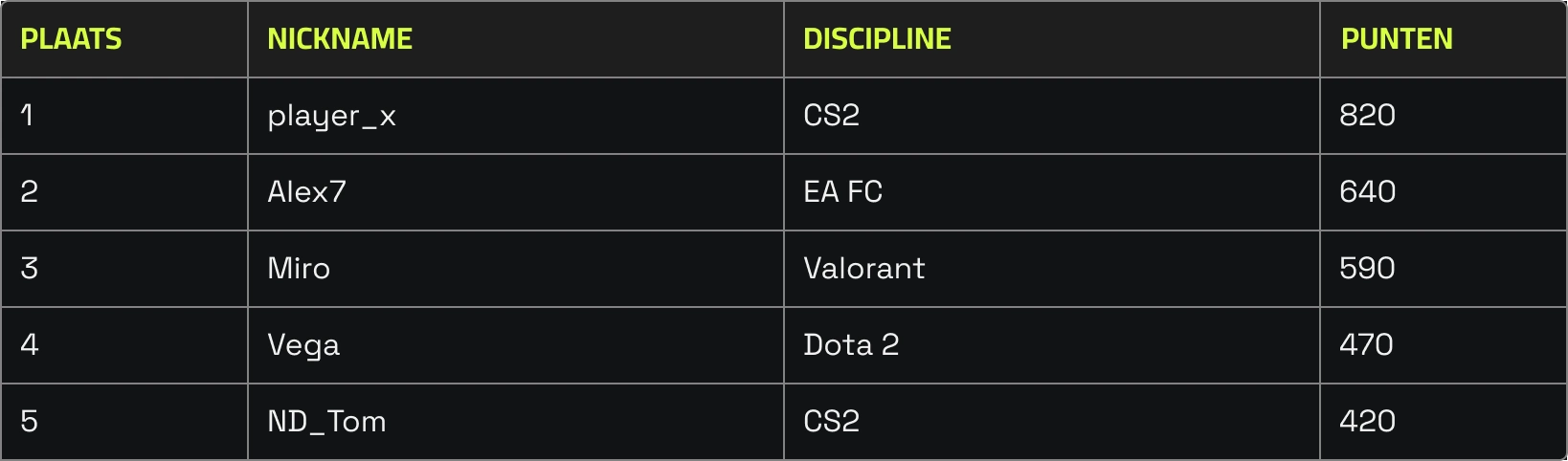Click the 590 points cell
The width and height of the screenshot is (1568, 461).
pos(1367,269)
